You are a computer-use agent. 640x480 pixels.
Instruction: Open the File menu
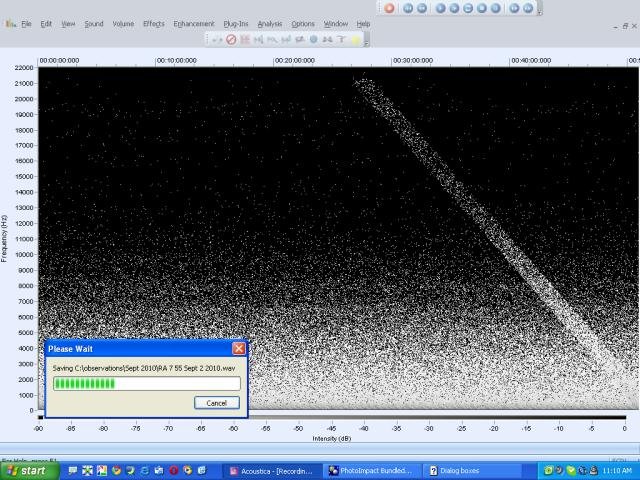click(26, 24)
